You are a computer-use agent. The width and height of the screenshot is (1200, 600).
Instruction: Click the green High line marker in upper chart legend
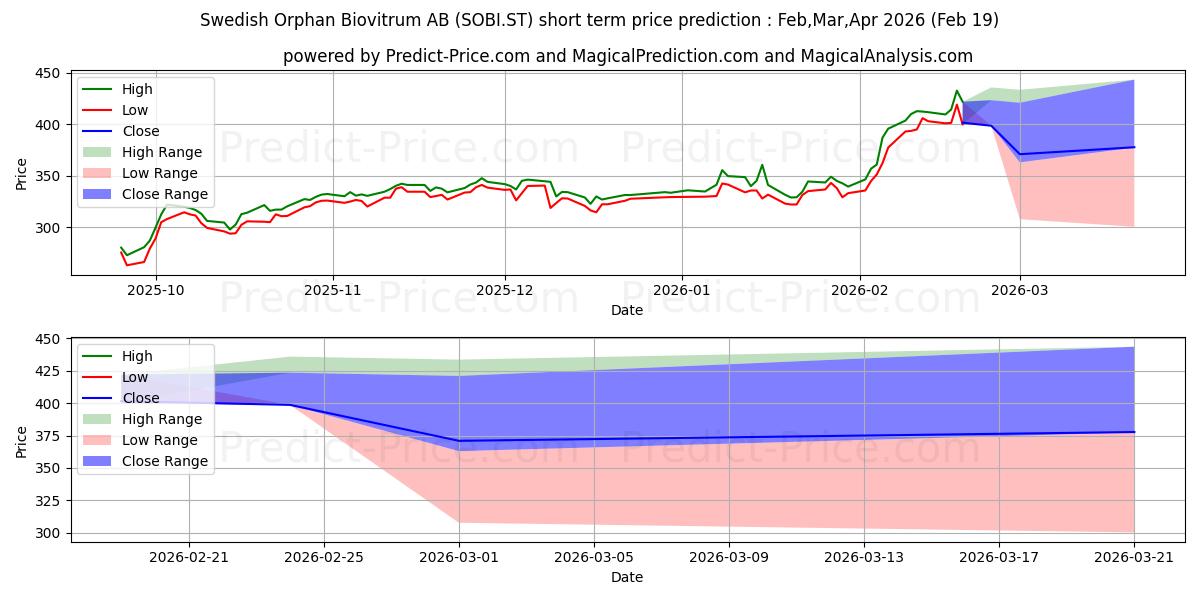click(100, 89)
